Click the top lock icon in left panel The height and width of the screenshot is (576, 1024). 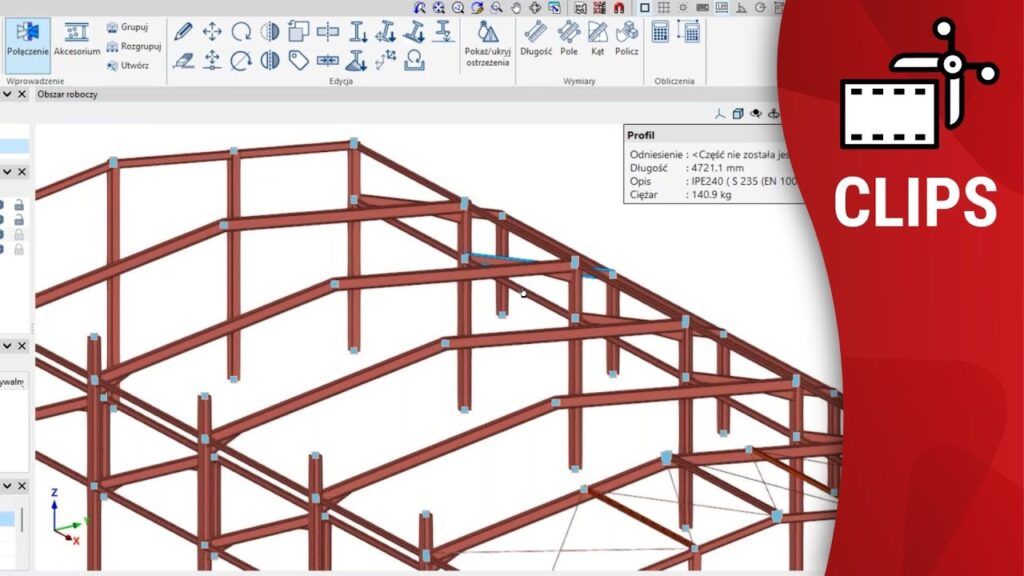[18, 205]
